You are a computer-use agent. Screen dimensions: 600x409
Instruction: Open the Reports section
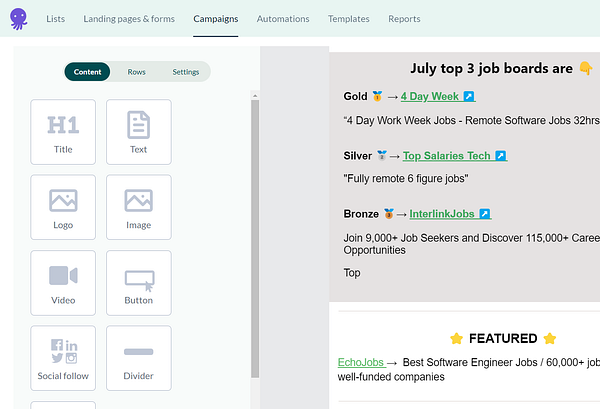point(404,19)
